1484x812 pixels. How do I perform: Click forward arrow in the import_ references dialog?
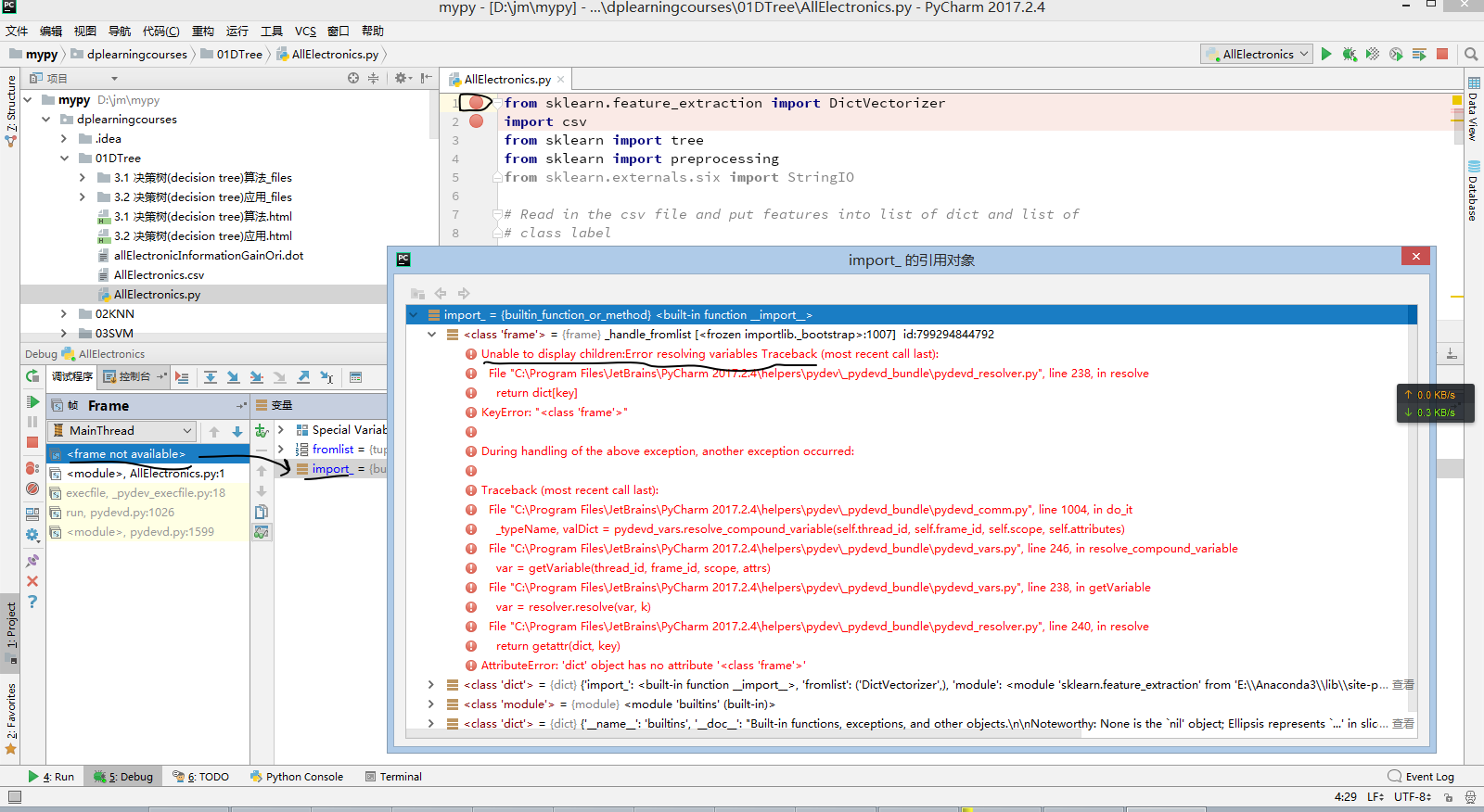tap(464, 293)
